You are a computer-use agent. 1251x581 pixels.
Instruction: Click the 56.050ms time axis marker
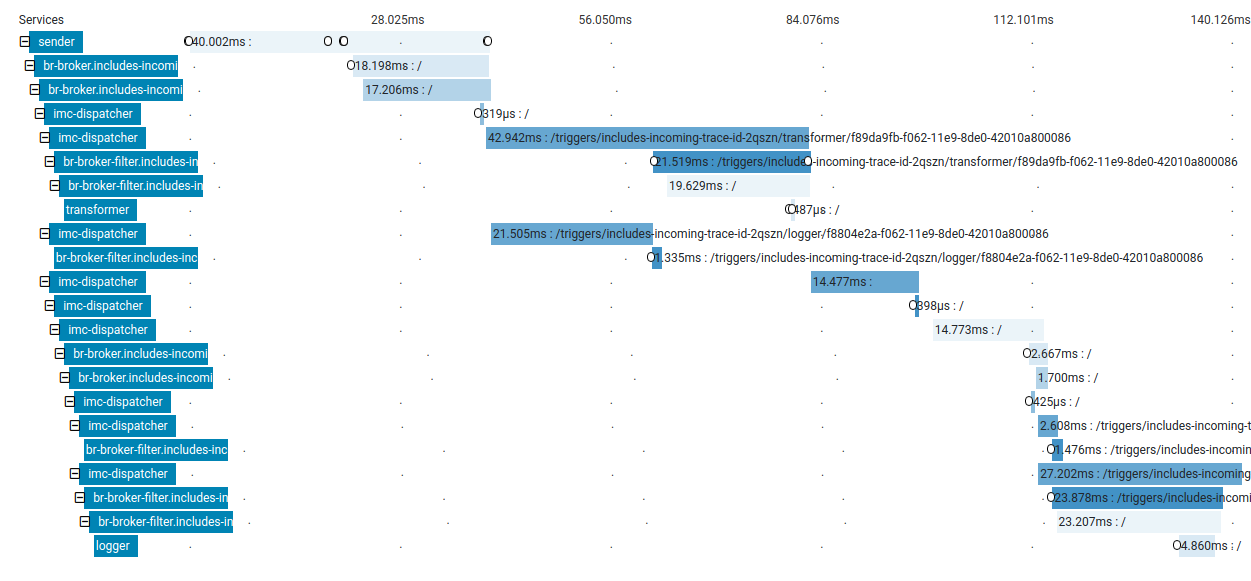[x=605, y=20]
